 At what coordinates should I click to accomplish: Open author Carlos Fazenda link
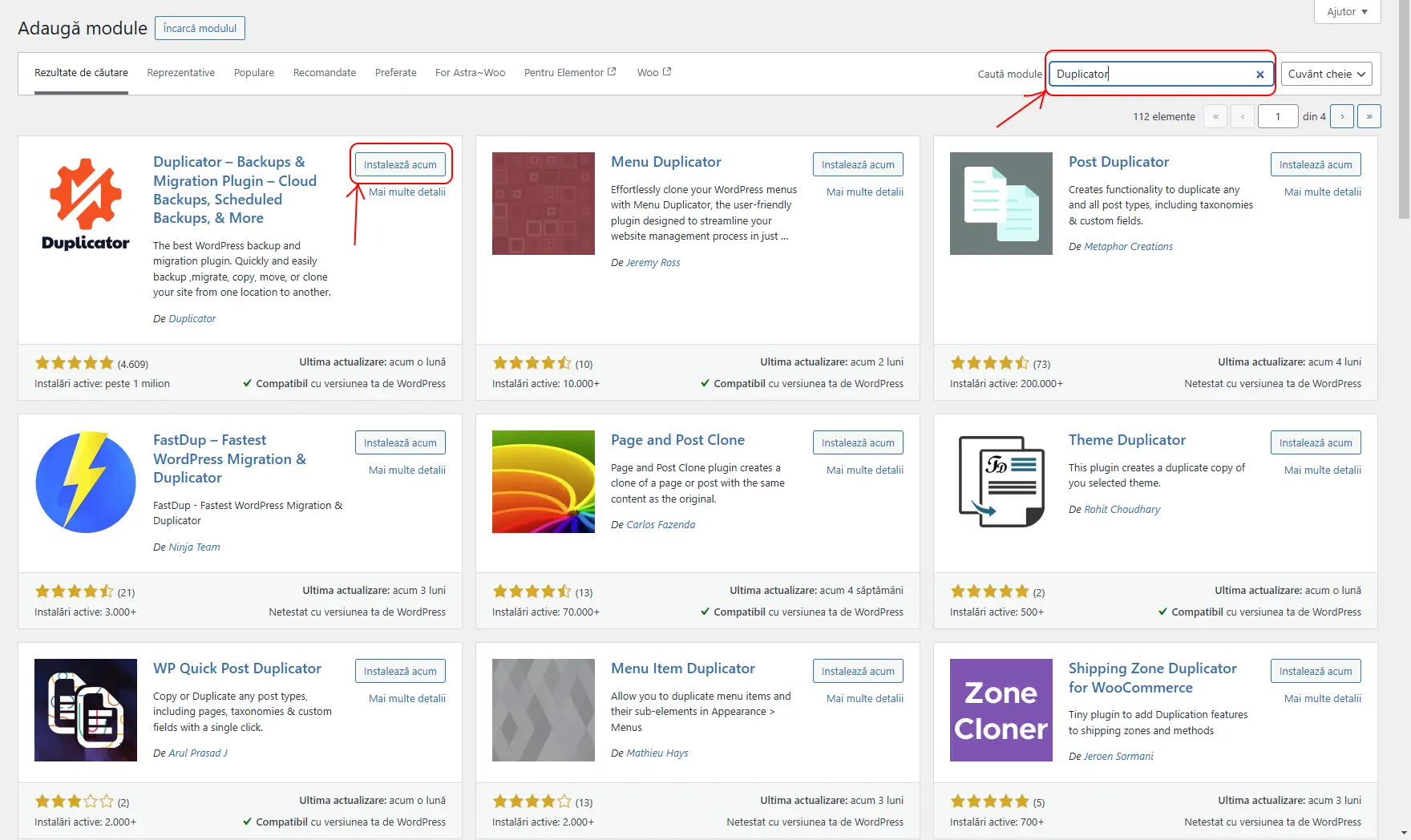point(661,525)
